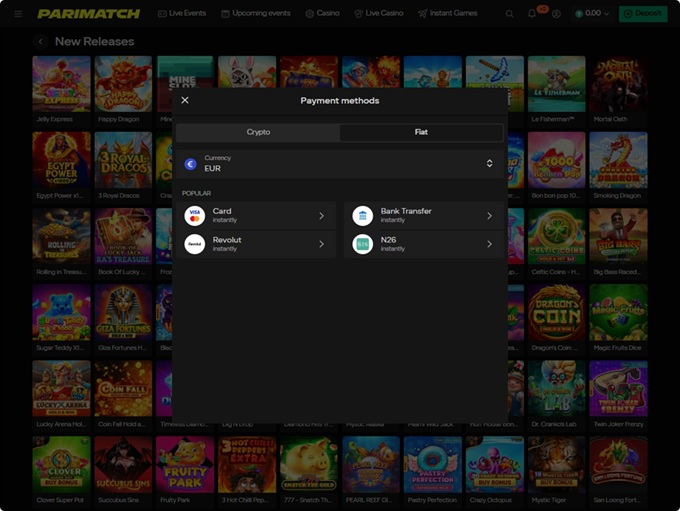This screenshot has height=511, width=680.
Task: Open the notifications bell icon
Action: click(533, 14)
